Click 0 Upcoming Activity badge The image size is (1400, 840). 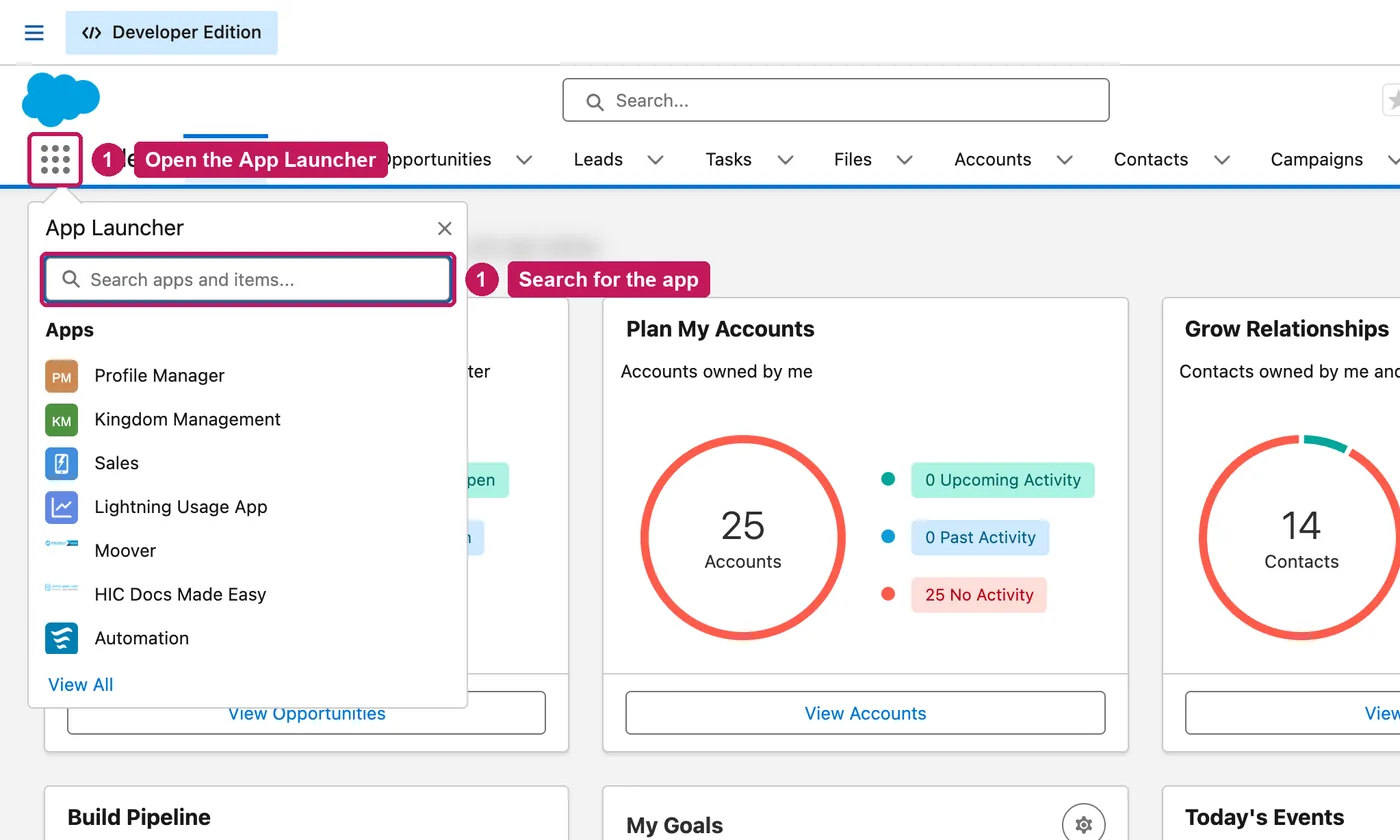[1003, 480]
